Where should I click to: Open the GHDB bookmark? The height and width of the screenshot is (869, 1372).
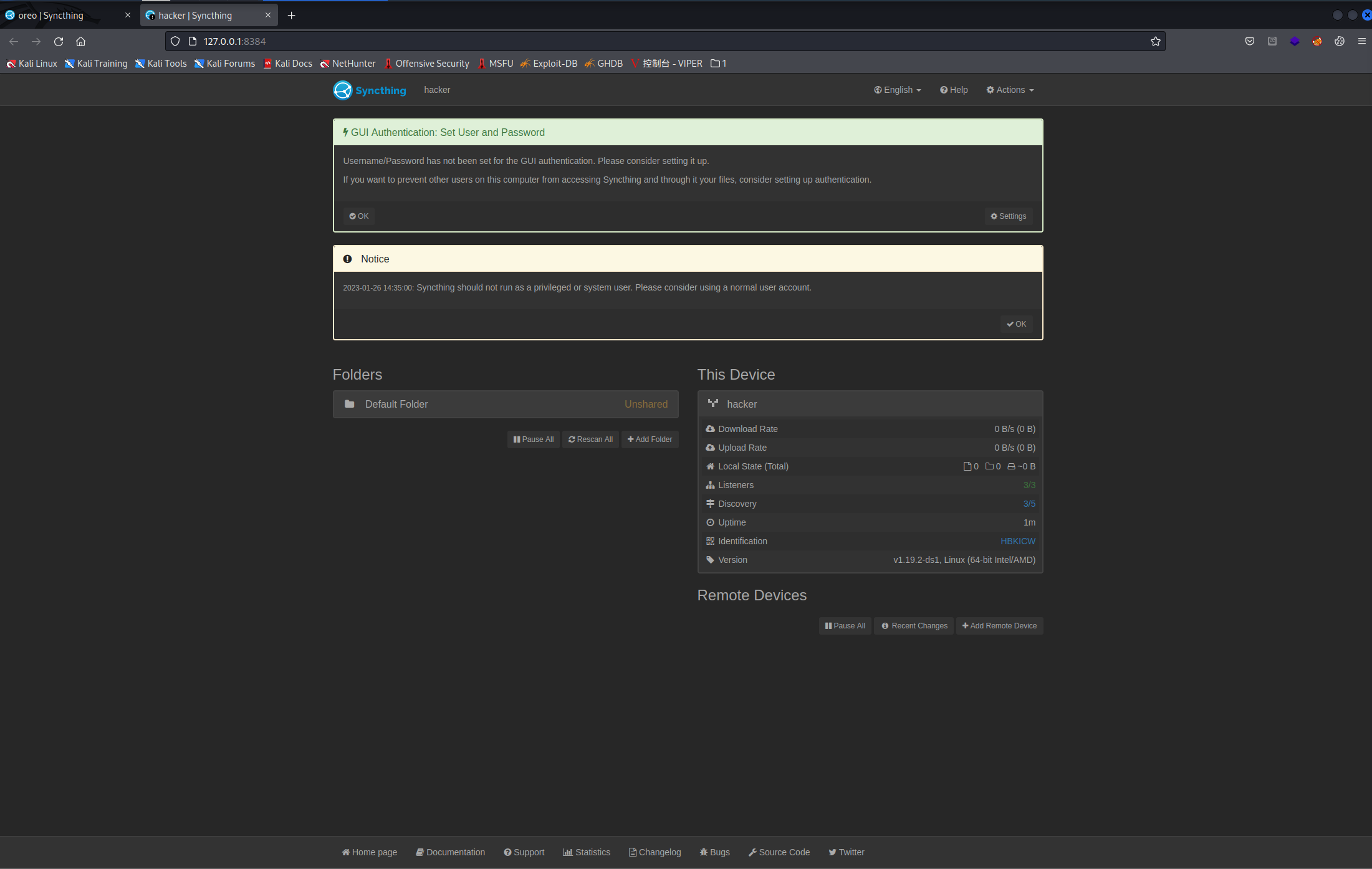tap(604, 64)
